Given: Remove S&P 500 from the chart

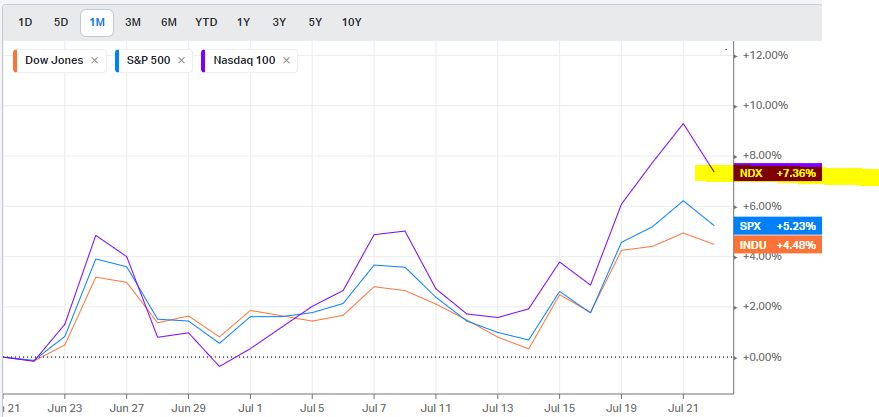Looking at the screenshot, I should pos(181,61).
